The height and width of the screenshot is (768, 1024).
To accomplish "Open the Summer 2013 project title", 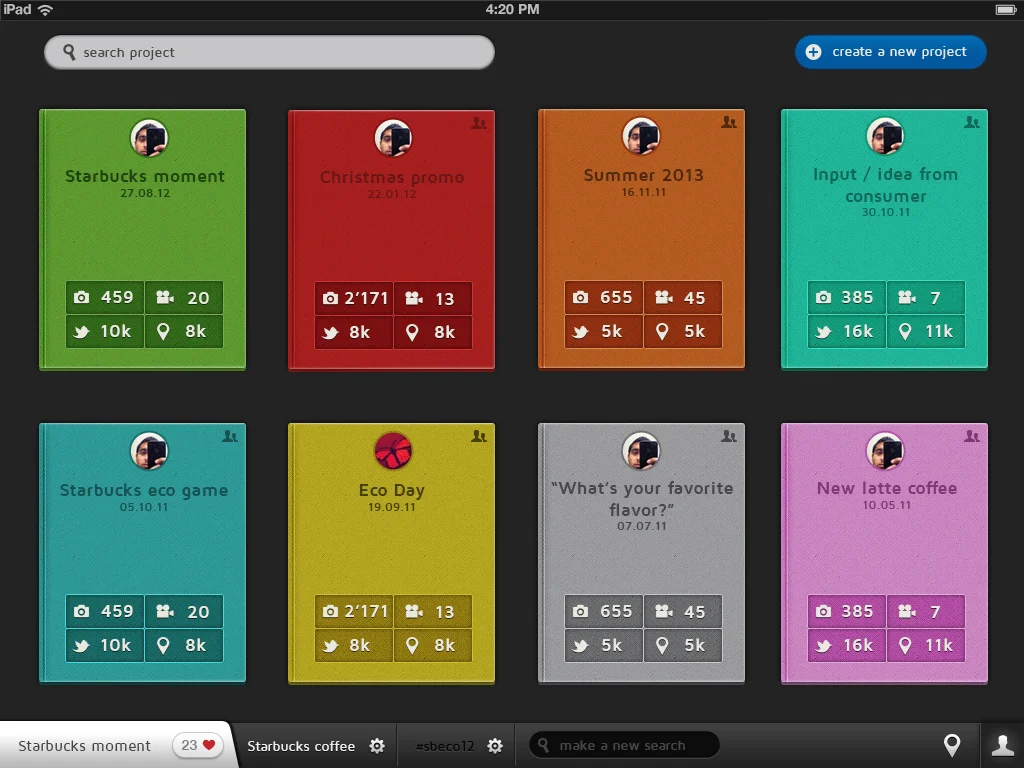I will [x=643, y=175].
